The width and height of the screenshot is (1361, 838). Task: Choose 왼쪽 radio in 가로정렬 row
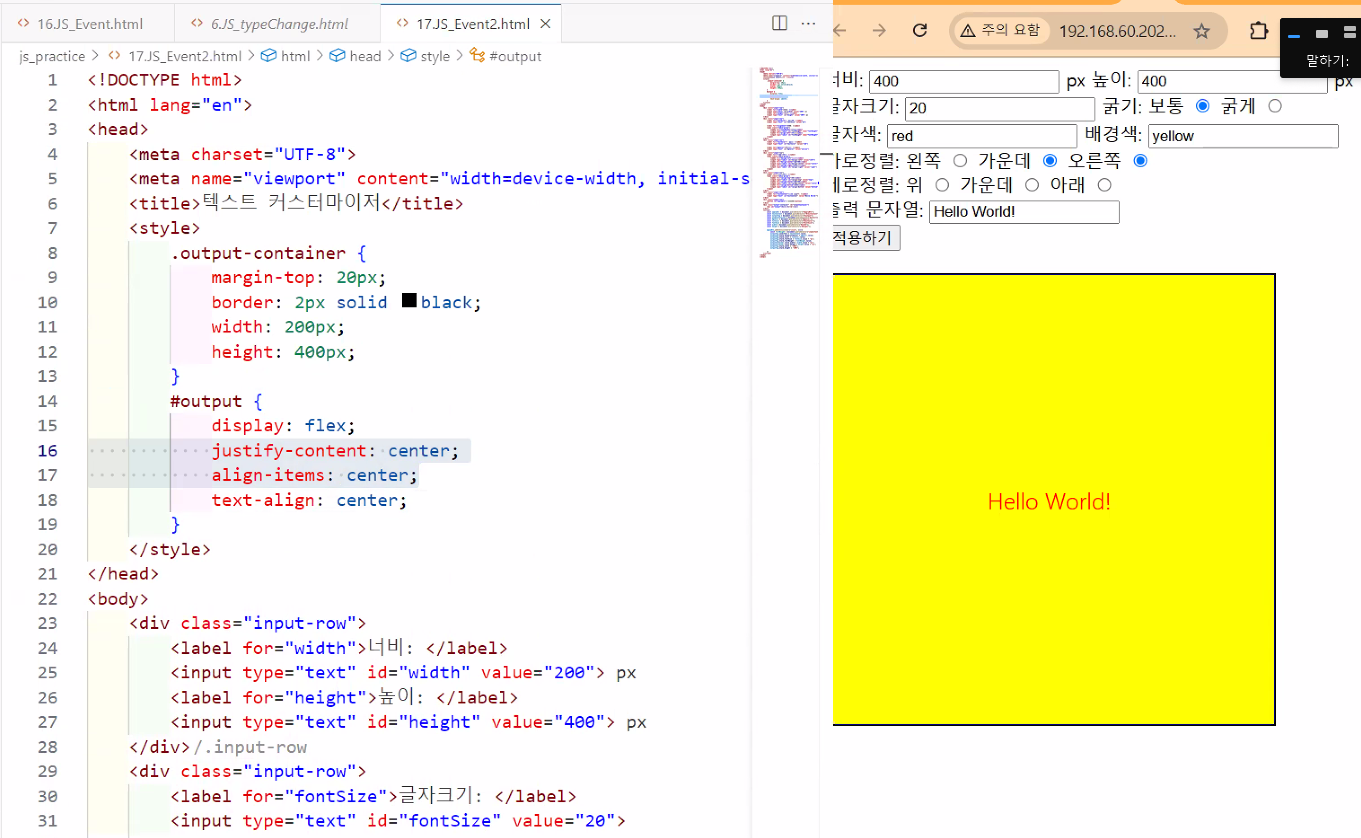coord(960,160)
